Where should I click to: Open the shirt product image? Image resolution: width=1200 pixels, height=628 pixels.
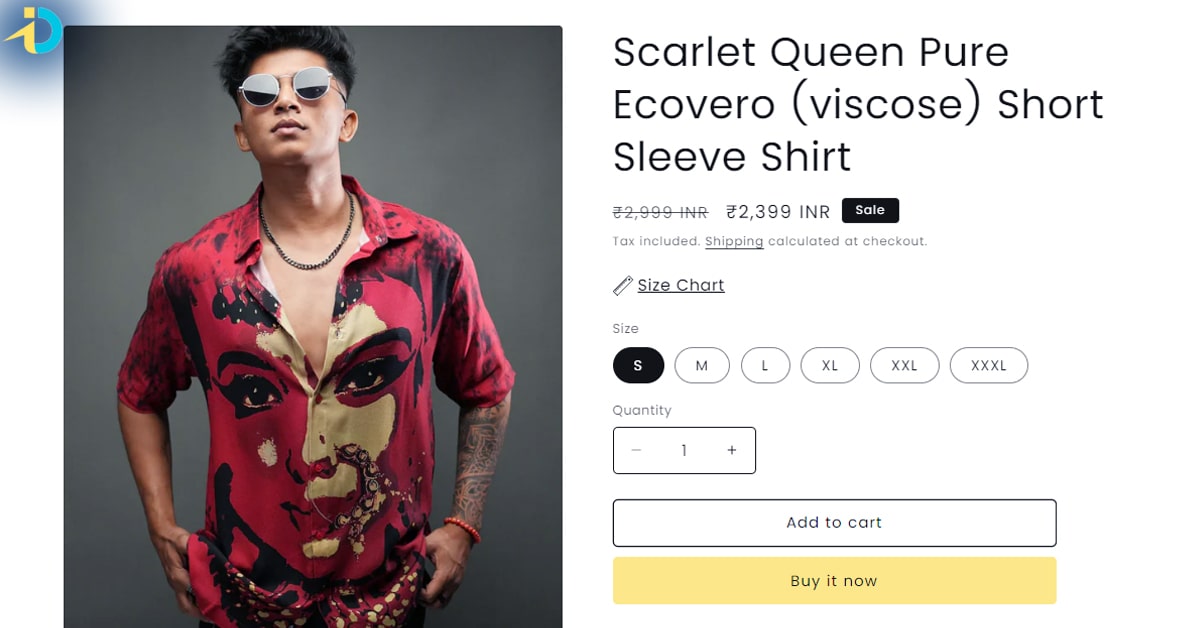pyautogui.click(x=313, y=327)
